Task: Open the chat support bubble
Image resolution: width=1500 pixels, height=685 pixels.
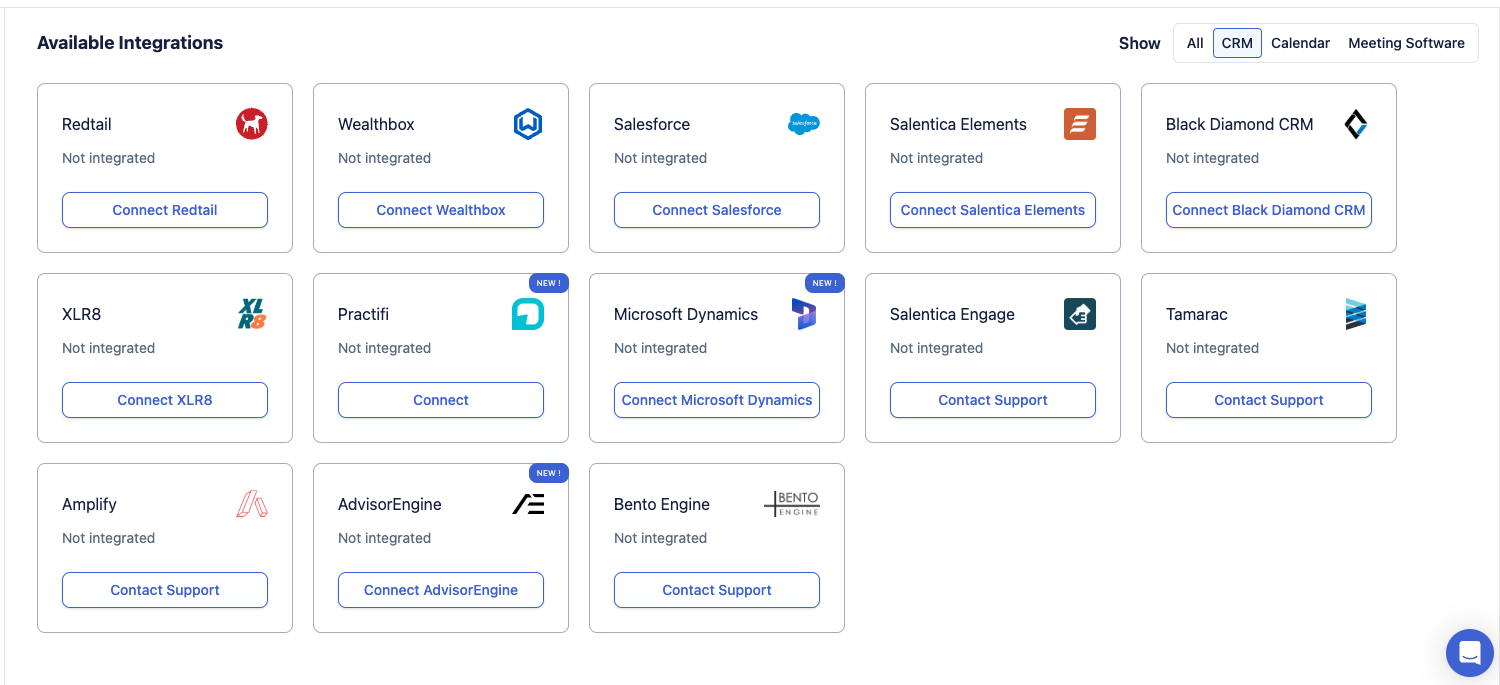Action: [x=1469, y=653]
